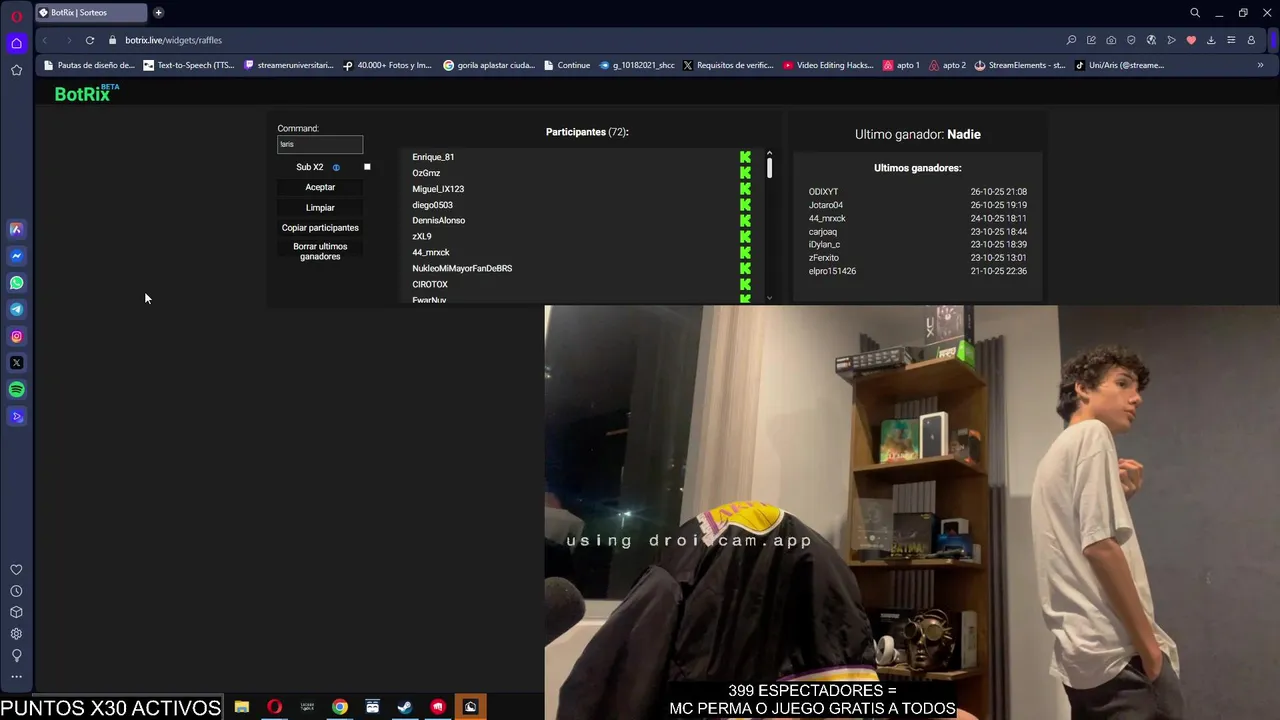Open the 'Uni/Aris (@streame...' TikTok bookmark
Screen dimensions: 1280x720
click(x=1119, y=65)
